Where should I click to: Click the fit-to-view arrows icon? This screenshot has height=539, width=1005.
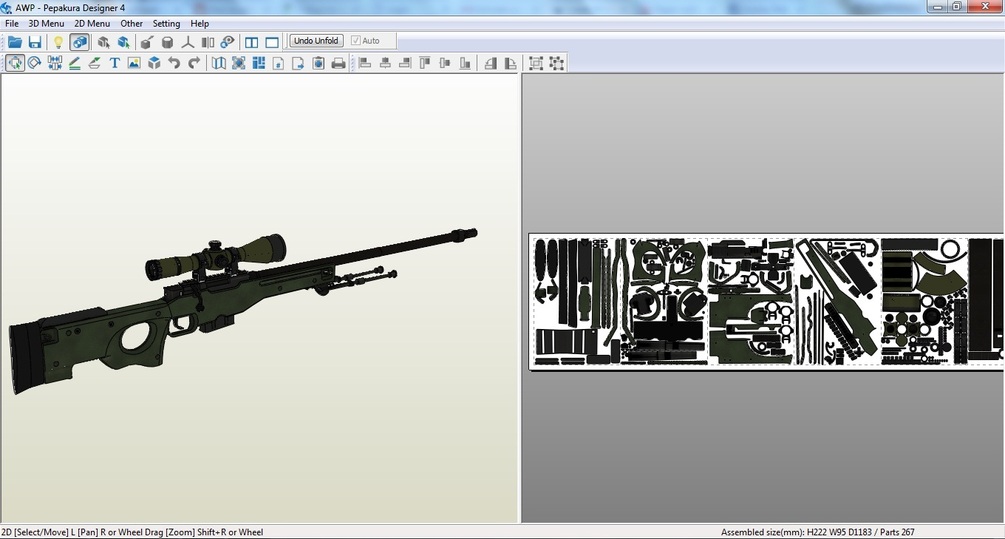point(238,63)
